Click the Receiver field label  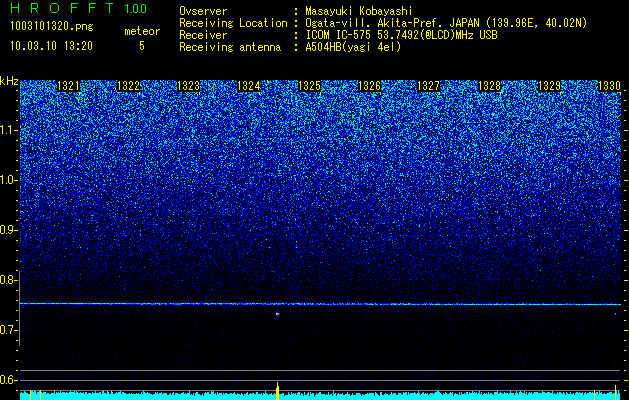[203, 35]
